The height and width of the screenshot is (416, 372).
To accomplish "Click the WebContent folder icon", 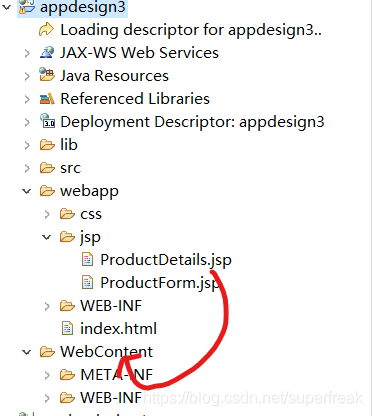I will point(47,352).
